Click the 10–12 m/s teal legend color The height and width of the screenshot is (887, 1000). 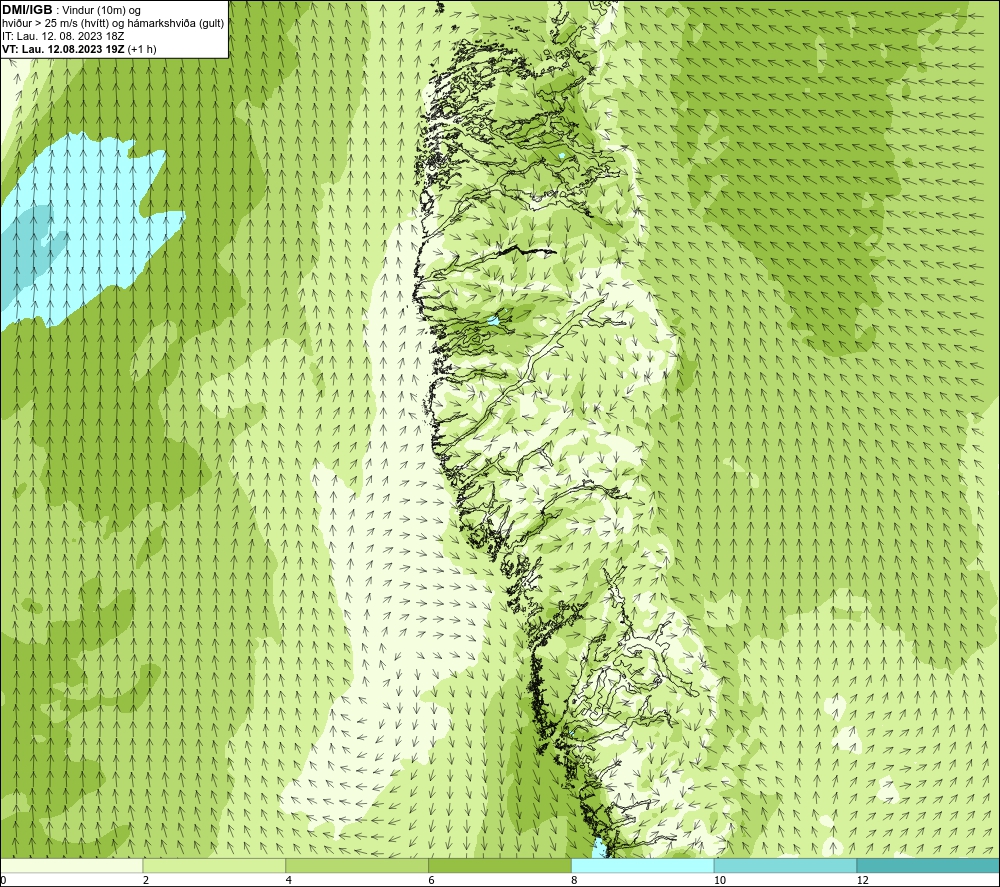786,865
